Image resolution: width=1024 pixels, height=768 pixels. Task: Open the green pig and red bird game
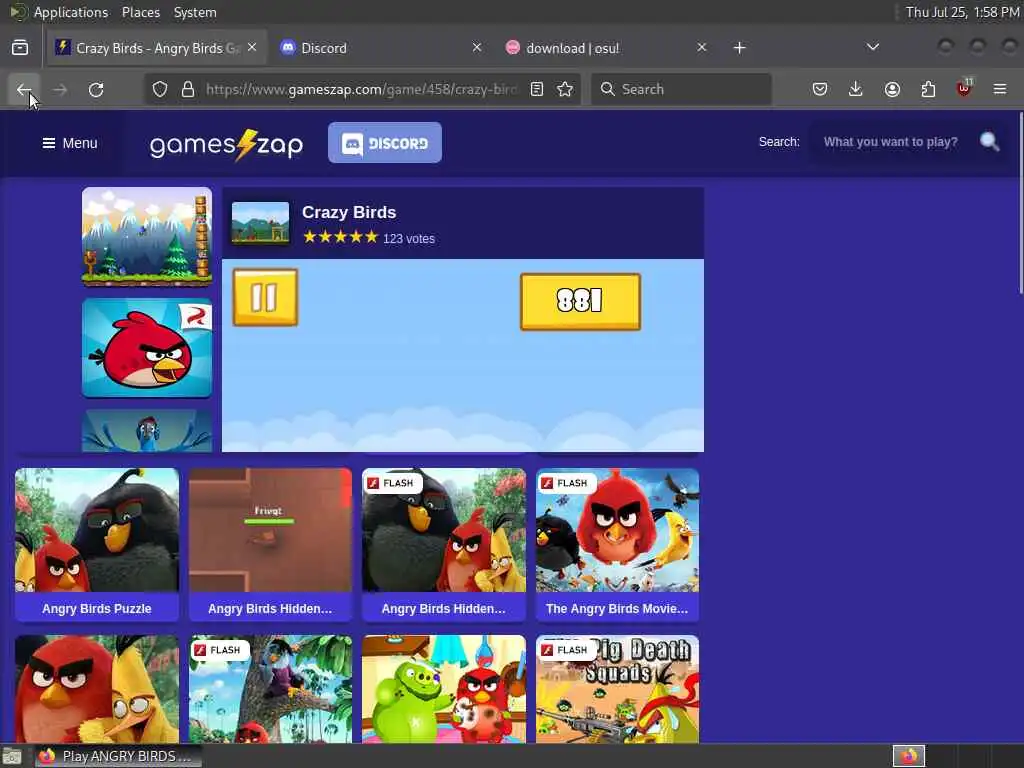[x=443, y=689]
